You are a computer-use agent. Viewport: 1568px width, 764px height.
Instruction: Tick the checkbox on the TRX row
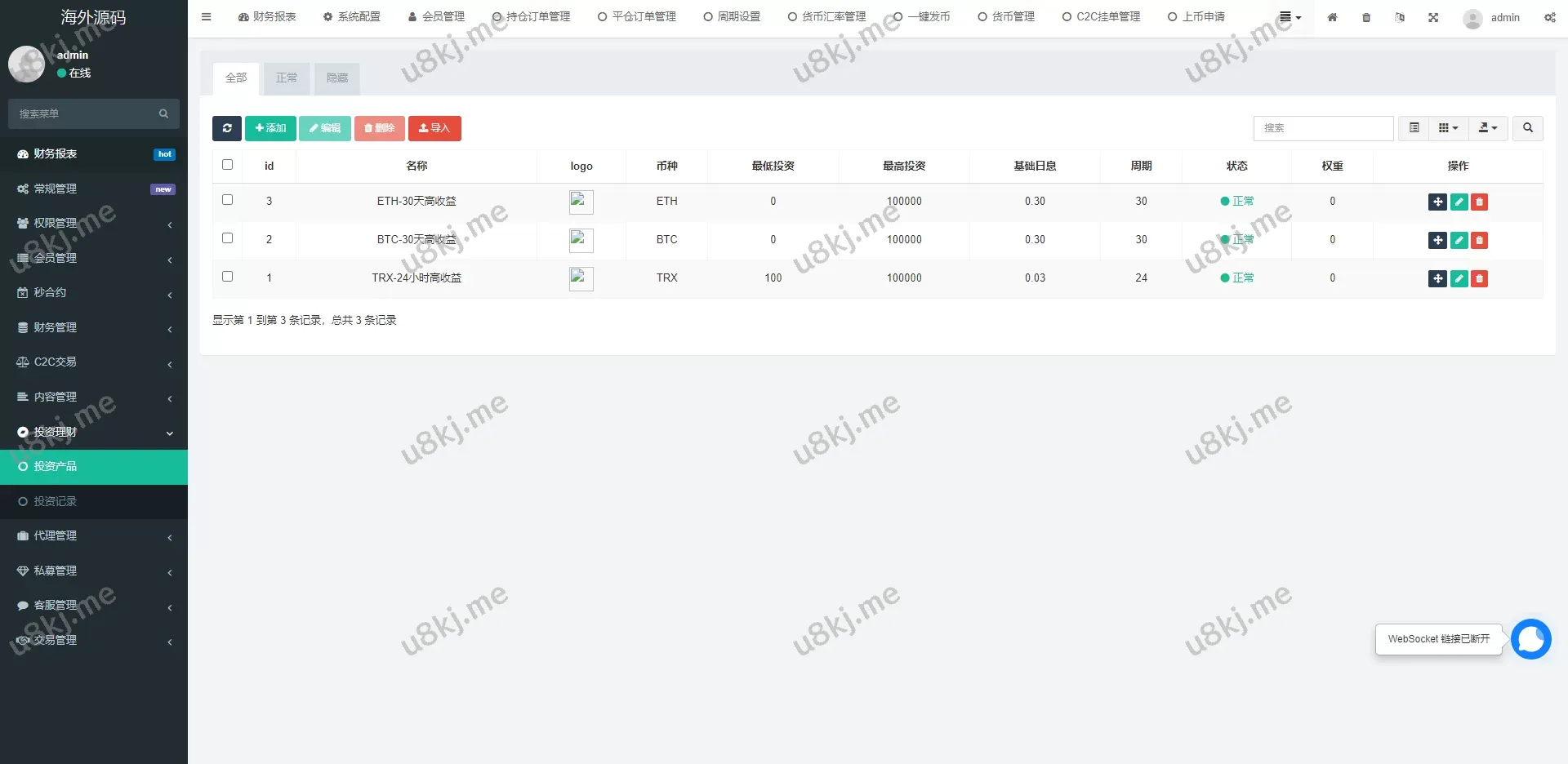click(x=227, y=276)
